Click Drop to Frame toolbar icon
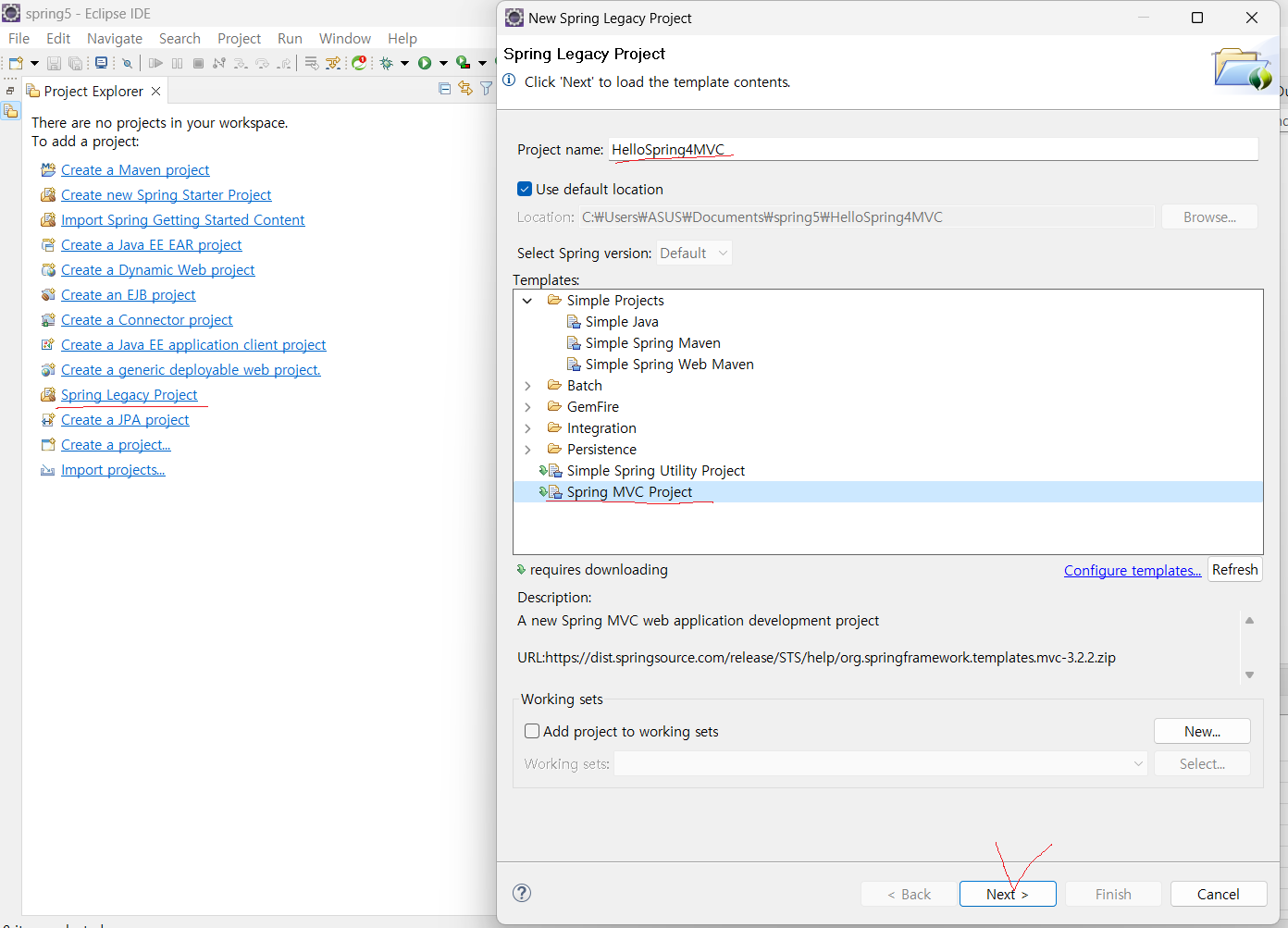 [x=312, y=63]
